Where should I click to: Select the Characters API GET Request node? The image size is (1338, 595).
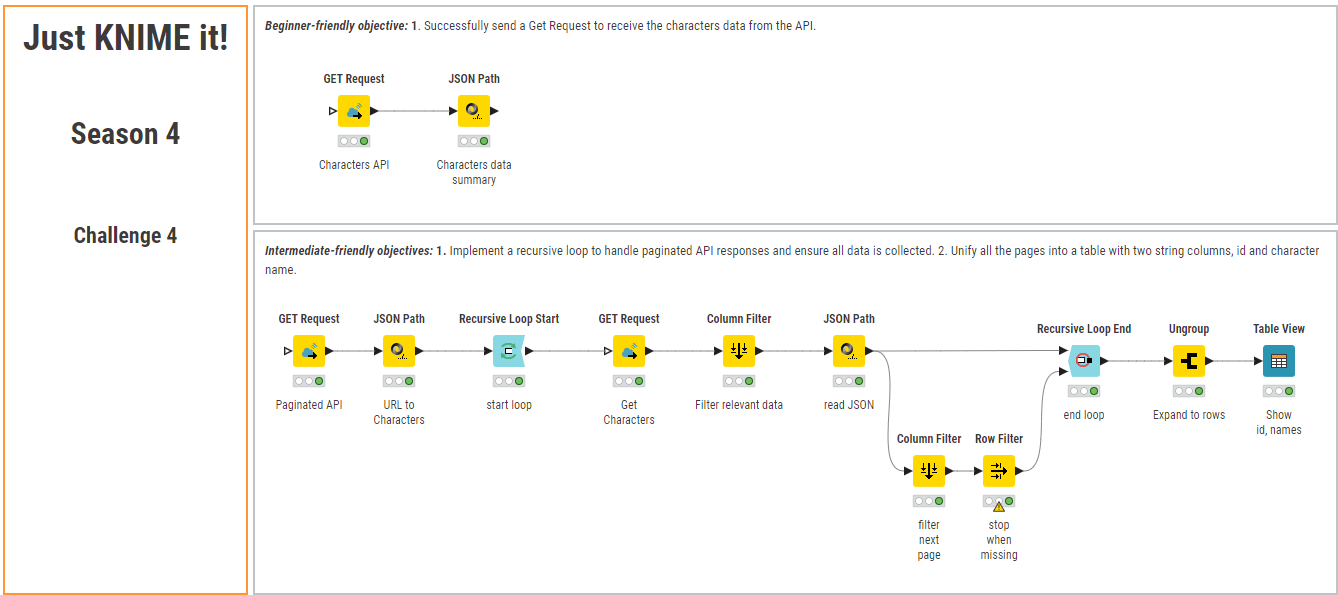coord(354,111)
